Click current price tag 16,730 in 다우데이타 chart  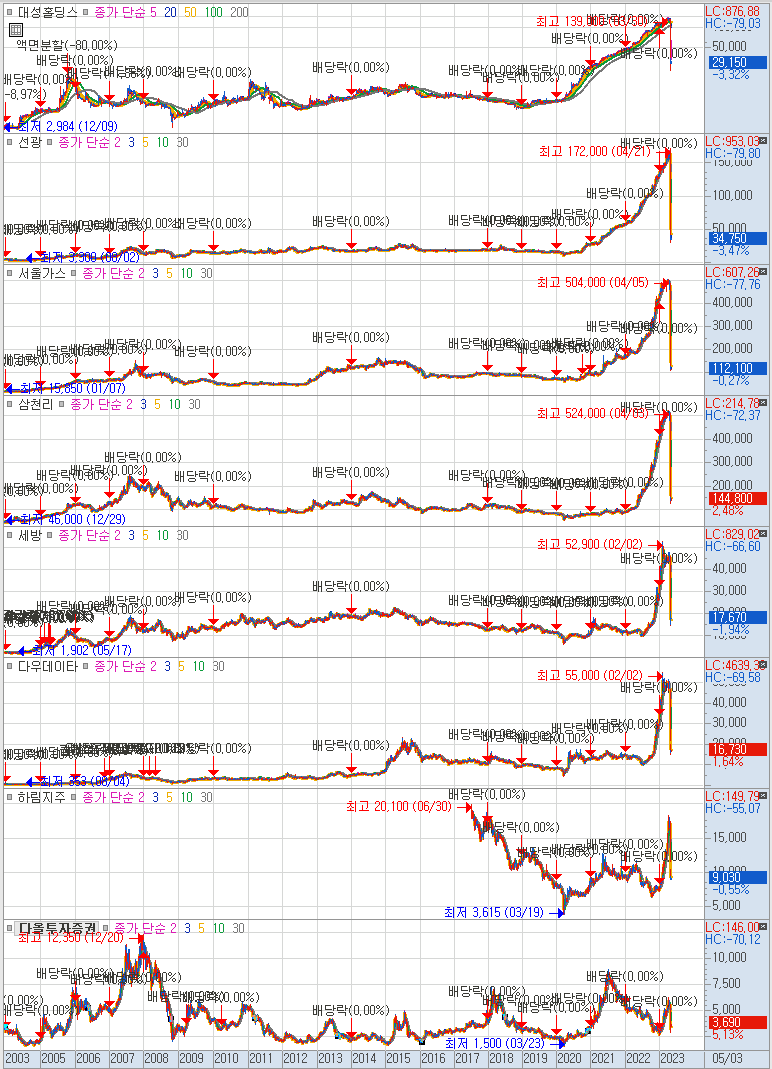coord(739,749)
